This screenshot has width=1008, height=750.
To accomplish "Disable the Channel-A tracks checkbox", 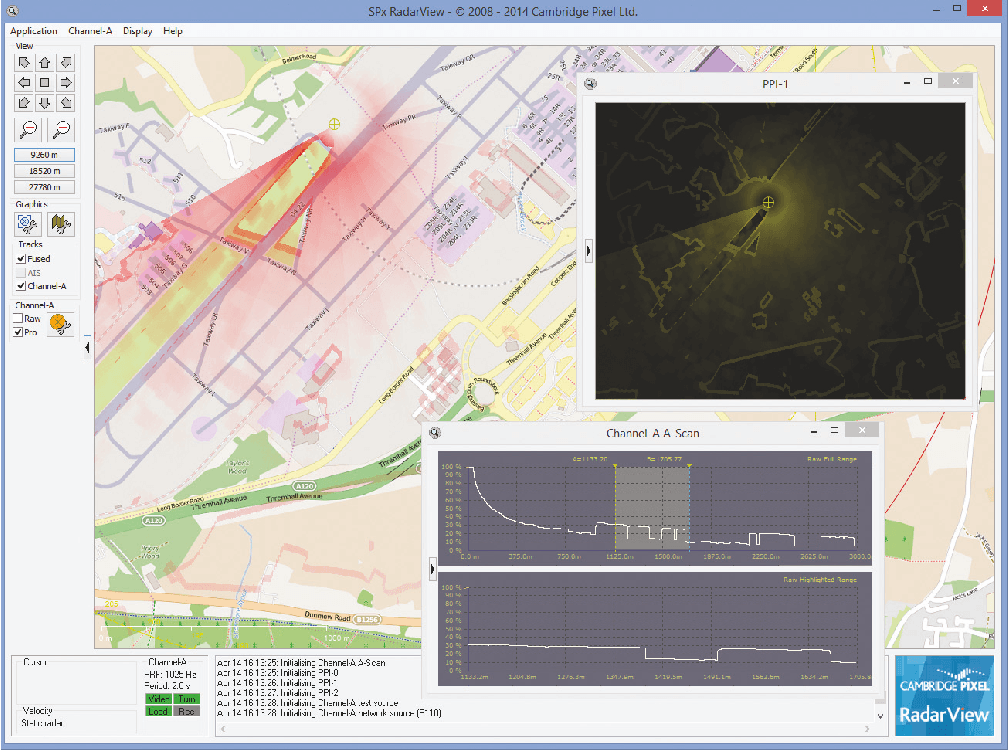I will click(x=20, y=286).
